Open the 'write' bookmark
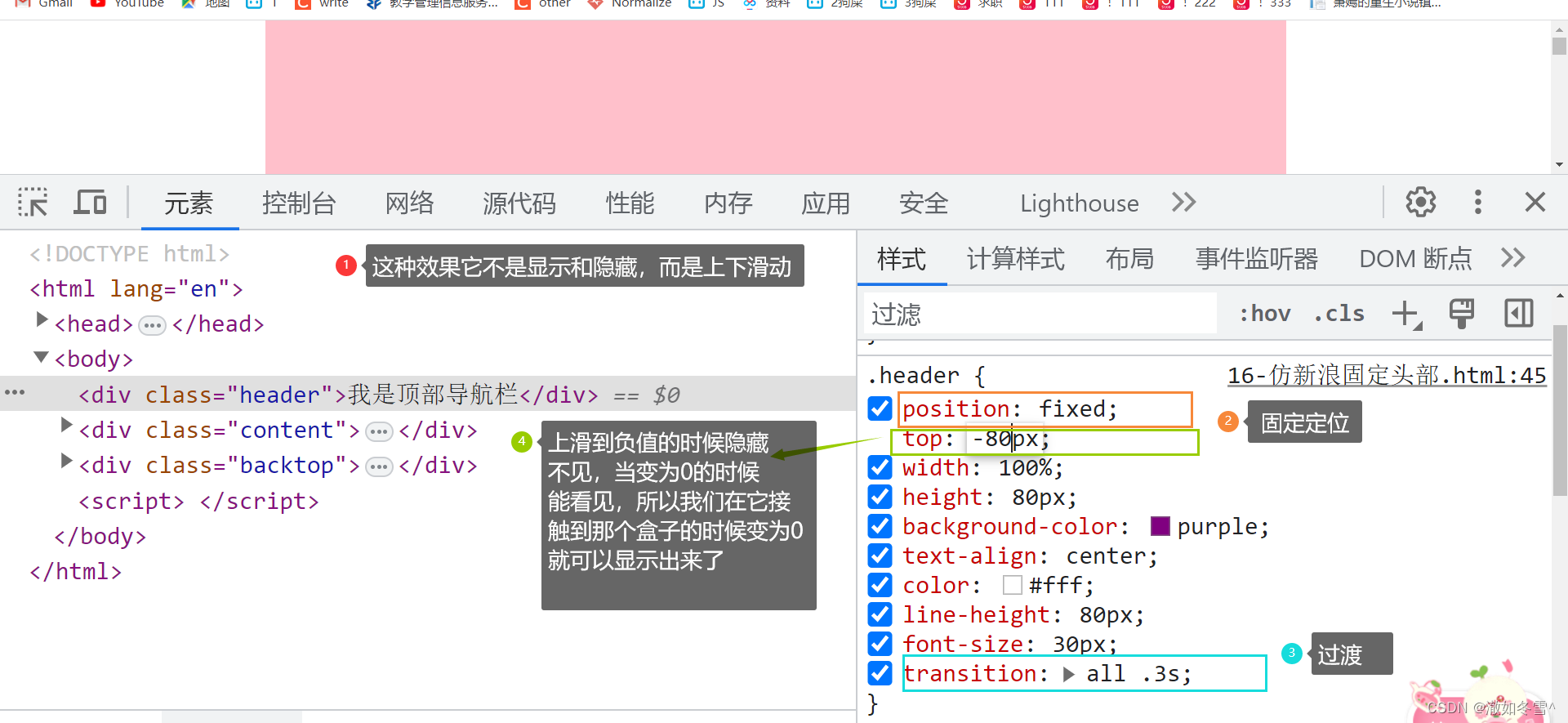Viewport: 1568px width, 723px height. click(x=322, y=4)
